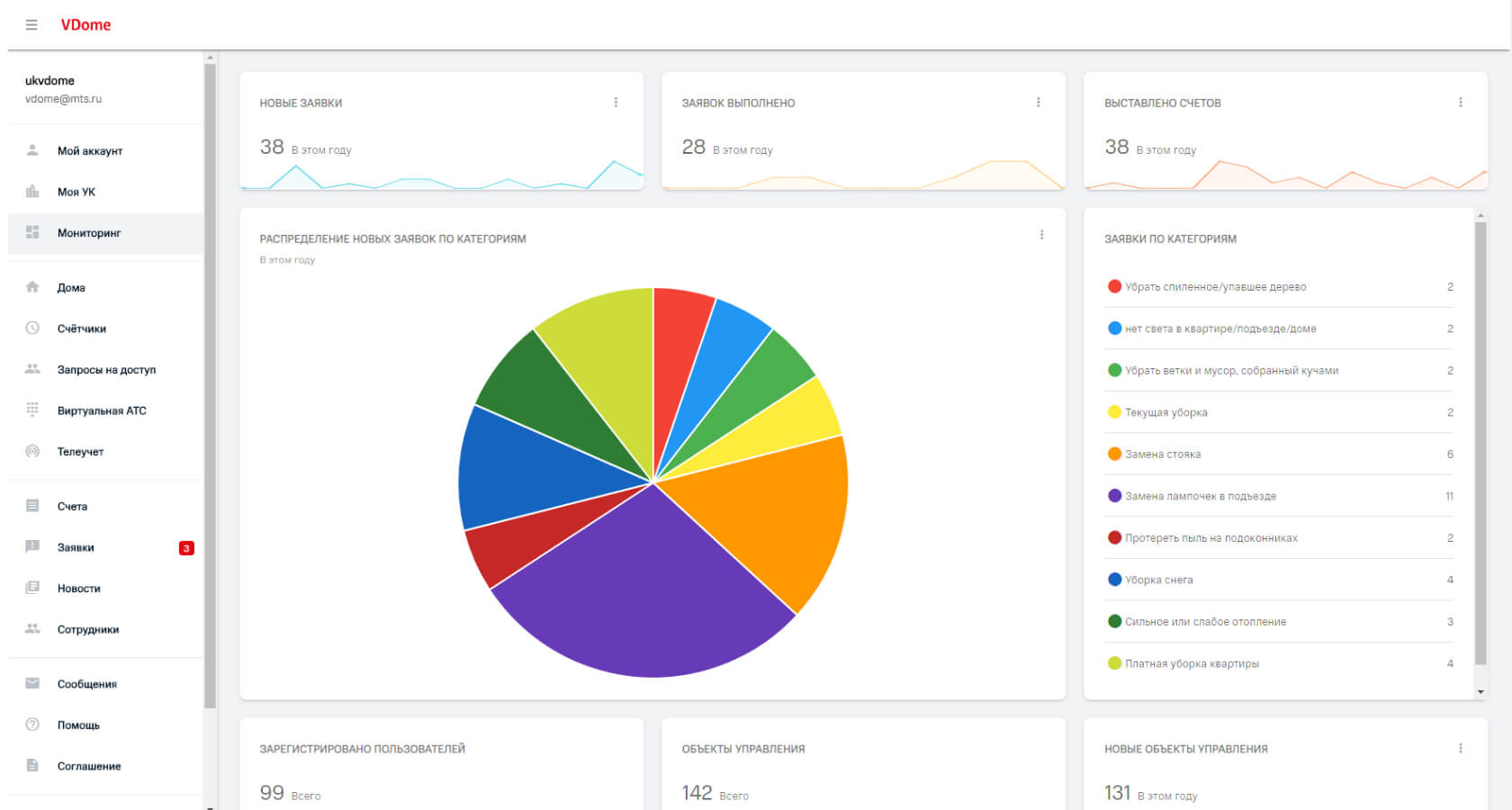Image resolution: width=1512 pixels, height=810 pixels.
Task: Select Уборка снега category row
Action: [1279, 580]
